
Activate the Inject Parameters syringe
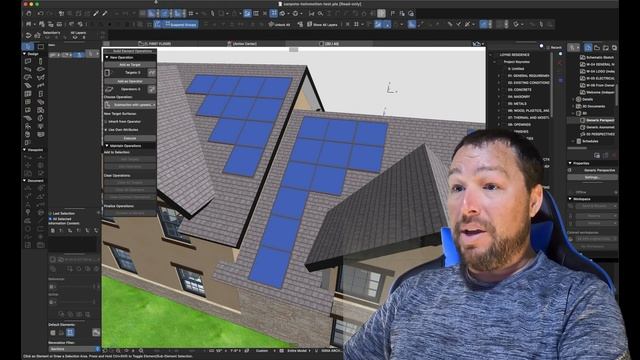coord(105,13)
